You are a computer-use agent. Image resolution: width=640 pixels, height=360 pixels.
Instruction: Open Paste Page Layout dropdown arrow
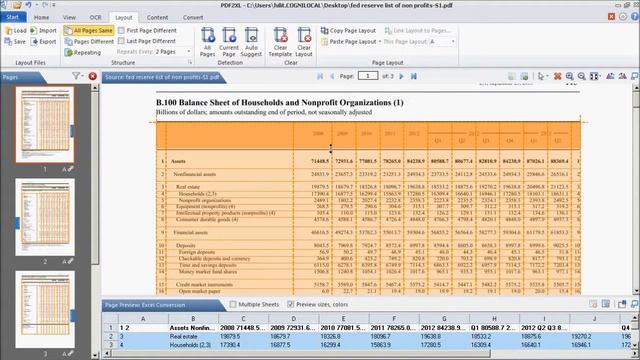(x=380, y=42)
